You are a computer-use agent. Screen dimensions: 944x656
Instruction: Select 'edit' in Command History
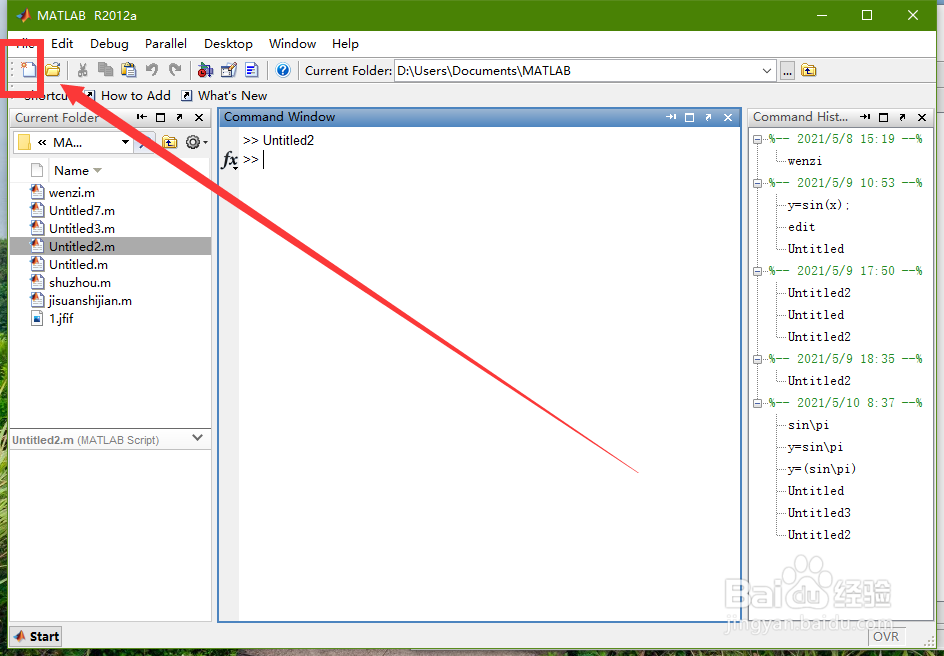801,227
